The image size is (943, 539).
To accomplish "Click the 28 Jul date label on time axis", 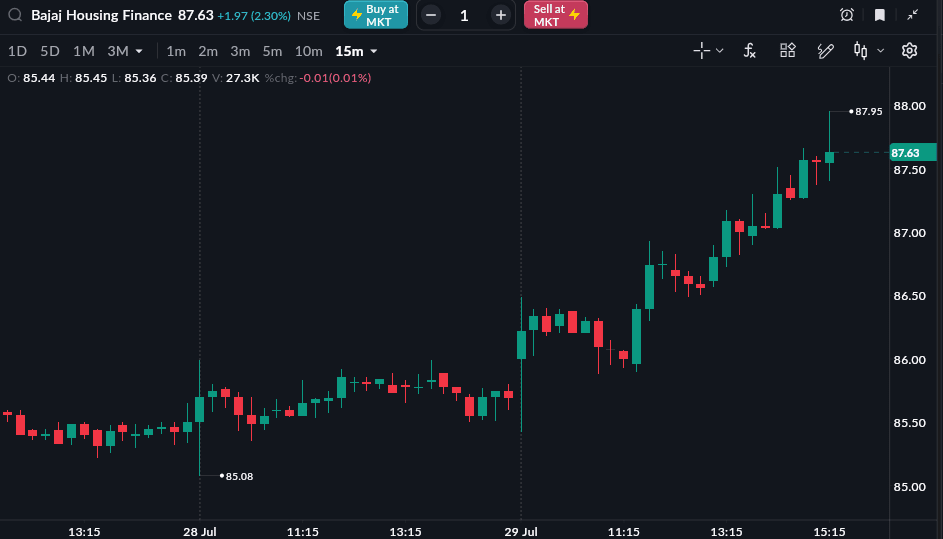I will (x=200, y=532).
